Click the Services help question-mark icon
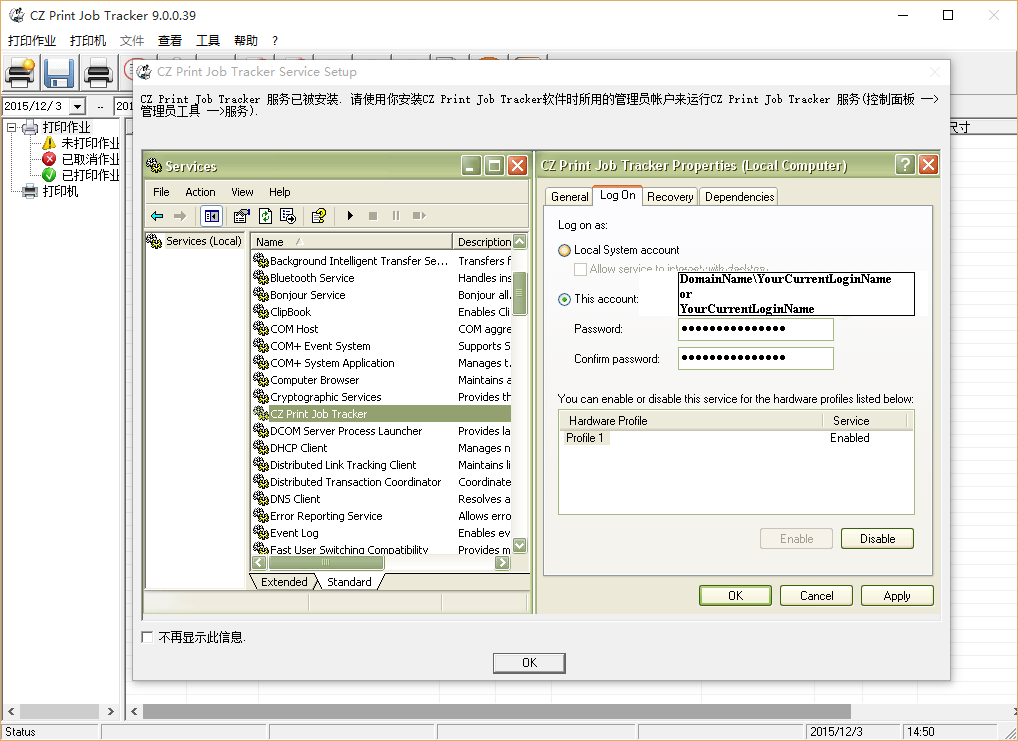Screen dimensions: 1018x741 [x=318, y=216]
